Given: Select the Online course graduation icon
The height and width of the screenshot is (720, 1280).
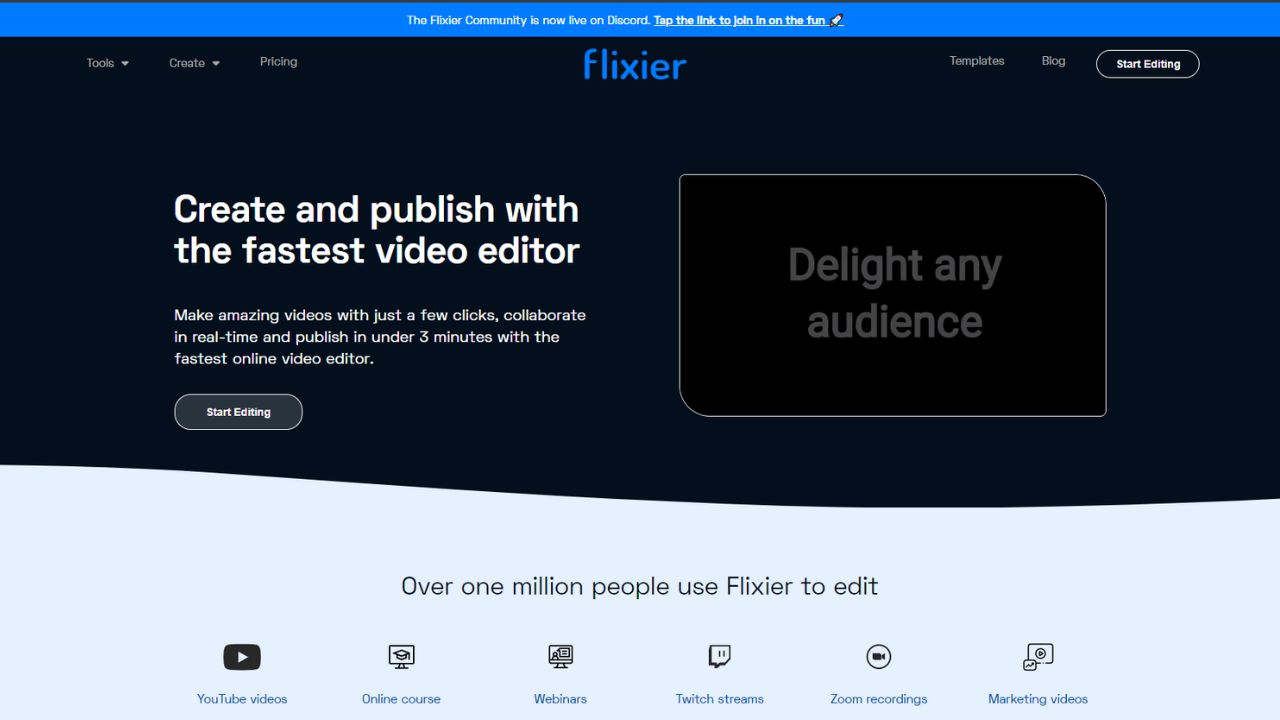Looking at the screenshot, I should 400,656.
